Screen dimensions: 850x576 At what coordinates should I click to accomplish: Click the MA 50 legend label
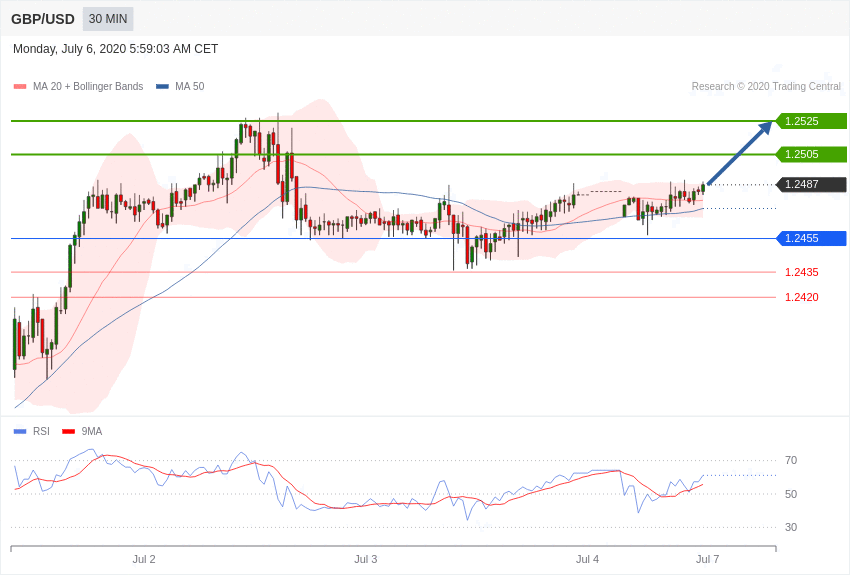pos(190,86)
